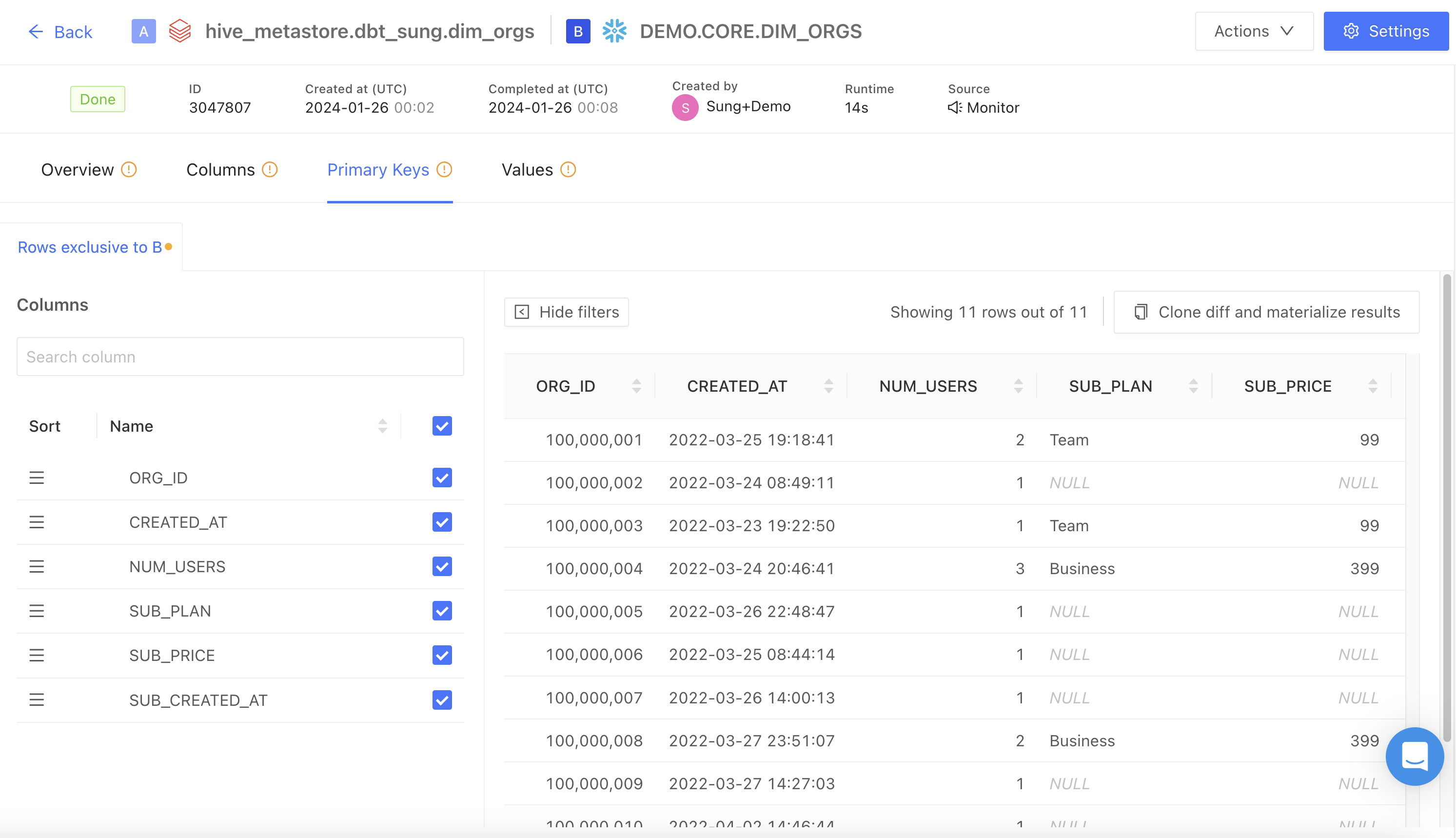Click the Showing 11 rows out of 11 text

point(988,312)
